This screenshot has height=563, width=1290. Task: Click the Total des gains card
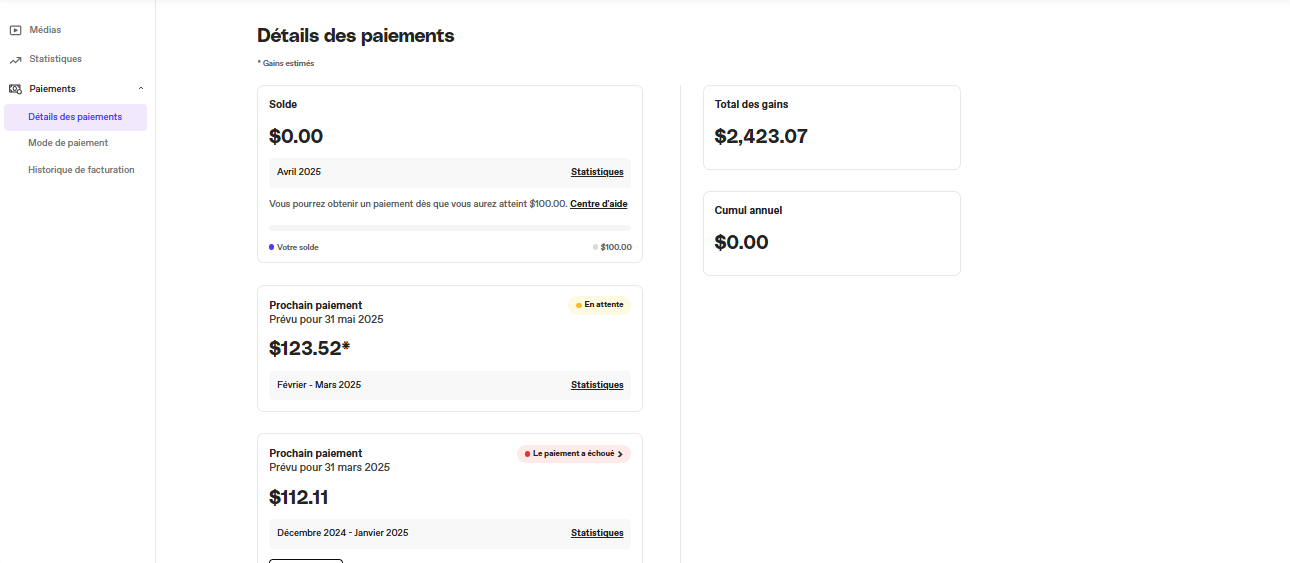click(832, 127)
